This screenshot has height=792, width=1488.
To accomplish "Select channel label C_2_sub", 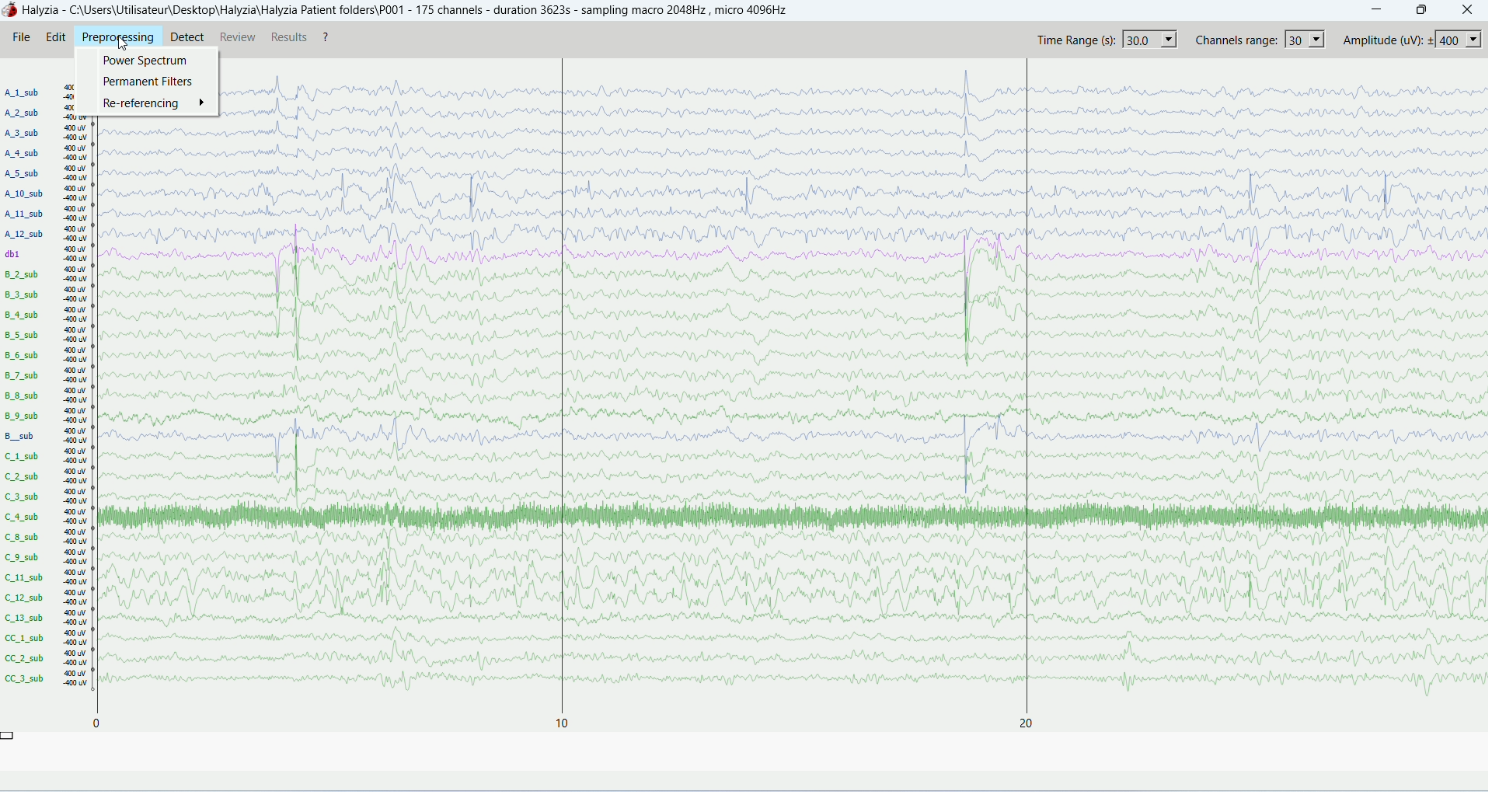I will pyautogui.click(x=21, y=476).
